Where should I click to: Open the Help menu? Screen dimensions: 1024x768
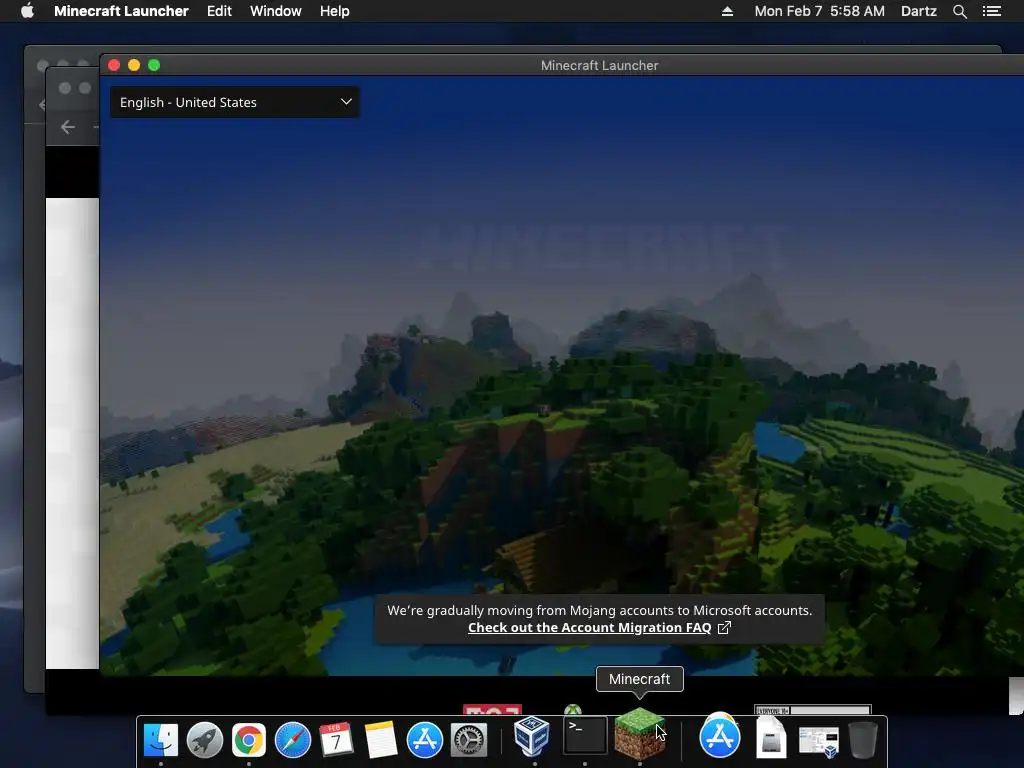(334, 11)
